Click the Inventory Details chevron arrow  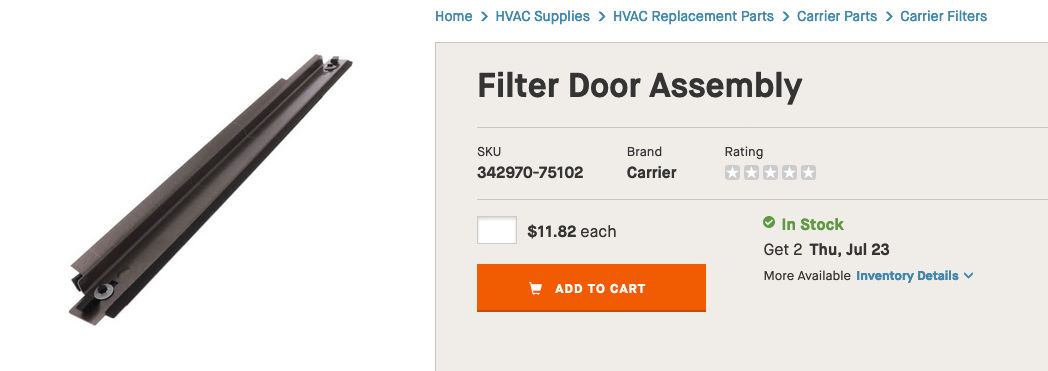[968, 275]
